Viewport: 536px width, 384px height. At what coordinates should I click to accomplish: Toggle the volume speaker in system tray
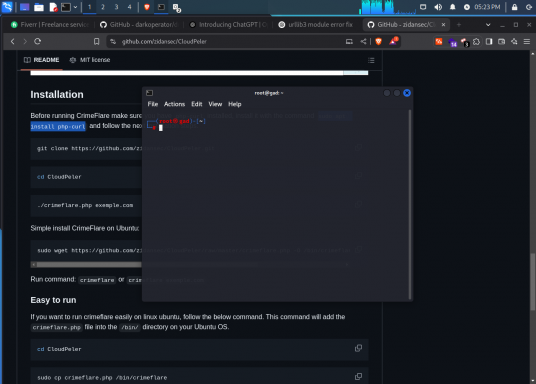tap(438, 7)
